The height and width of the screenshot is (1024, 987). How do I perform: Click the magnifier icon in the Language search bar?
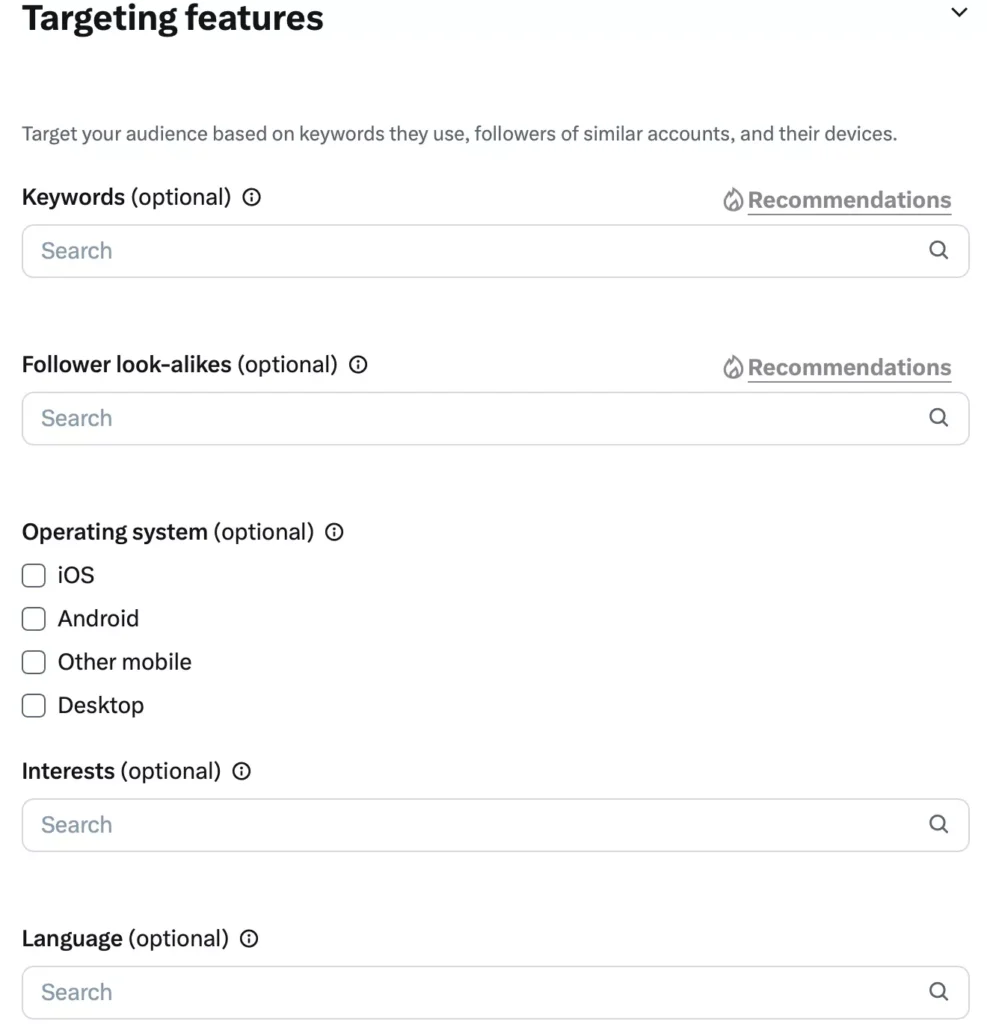tap(938, 991)
